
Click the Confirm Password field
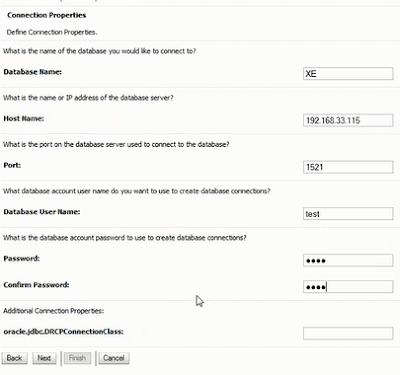pyautogui.click(x=348, y=287)
